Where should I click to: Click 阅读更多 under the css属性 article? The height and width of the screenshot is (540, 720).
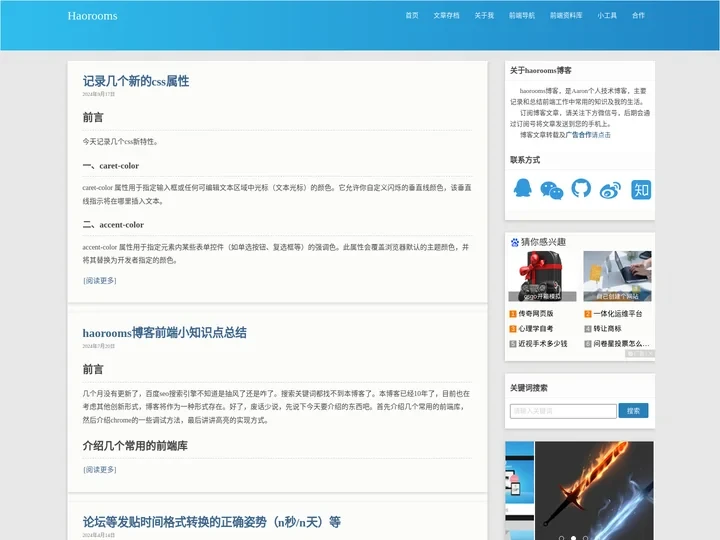[100, 281]
